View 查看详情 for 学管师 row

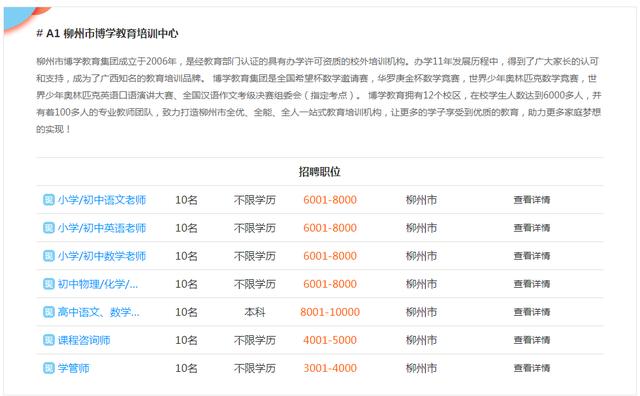click(532, 368)
